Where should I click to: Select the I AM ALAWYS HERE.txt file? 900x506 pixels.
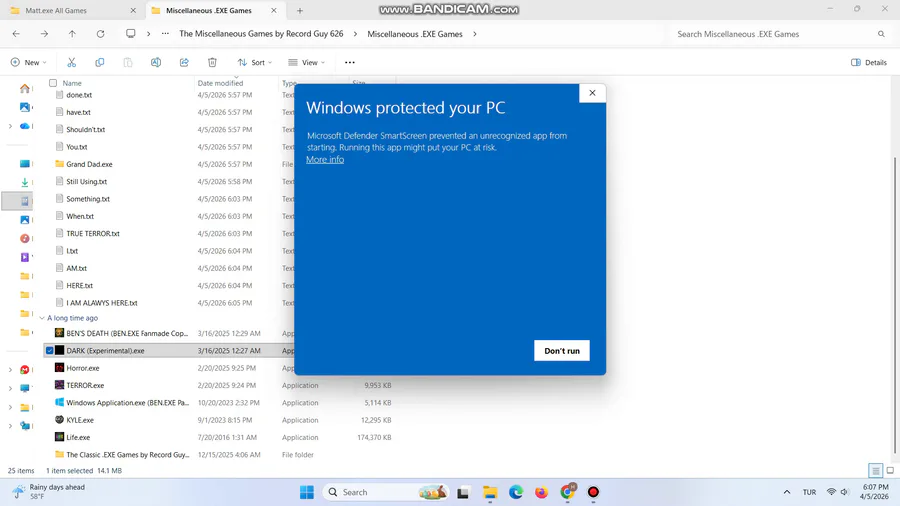tap(102, 303)
